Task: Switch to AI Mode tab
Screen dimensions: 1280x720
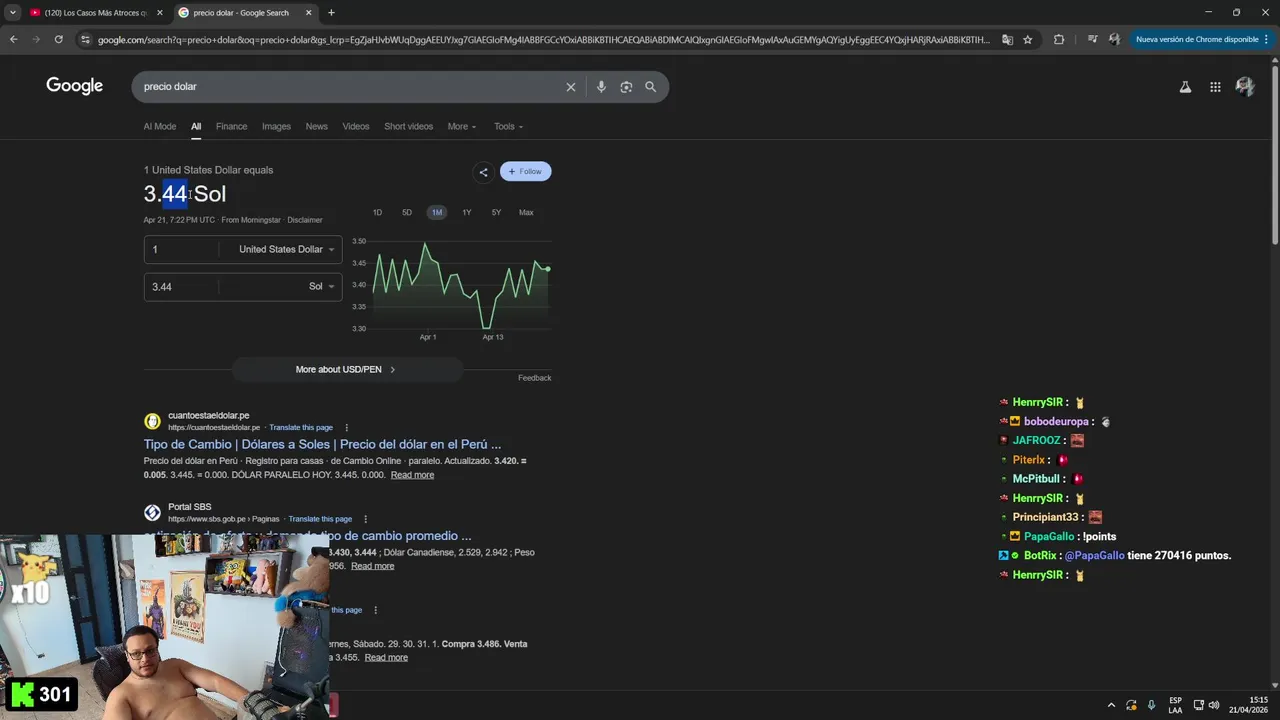Action: pos(159,126)
